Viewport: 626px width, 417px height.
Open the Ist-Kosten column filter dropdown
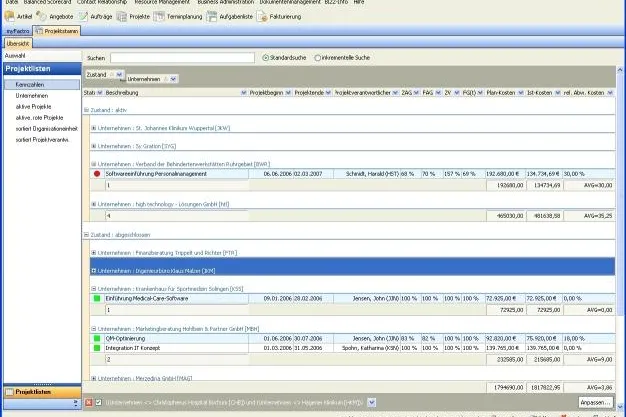pyautogui.click(x=558, y=93)
